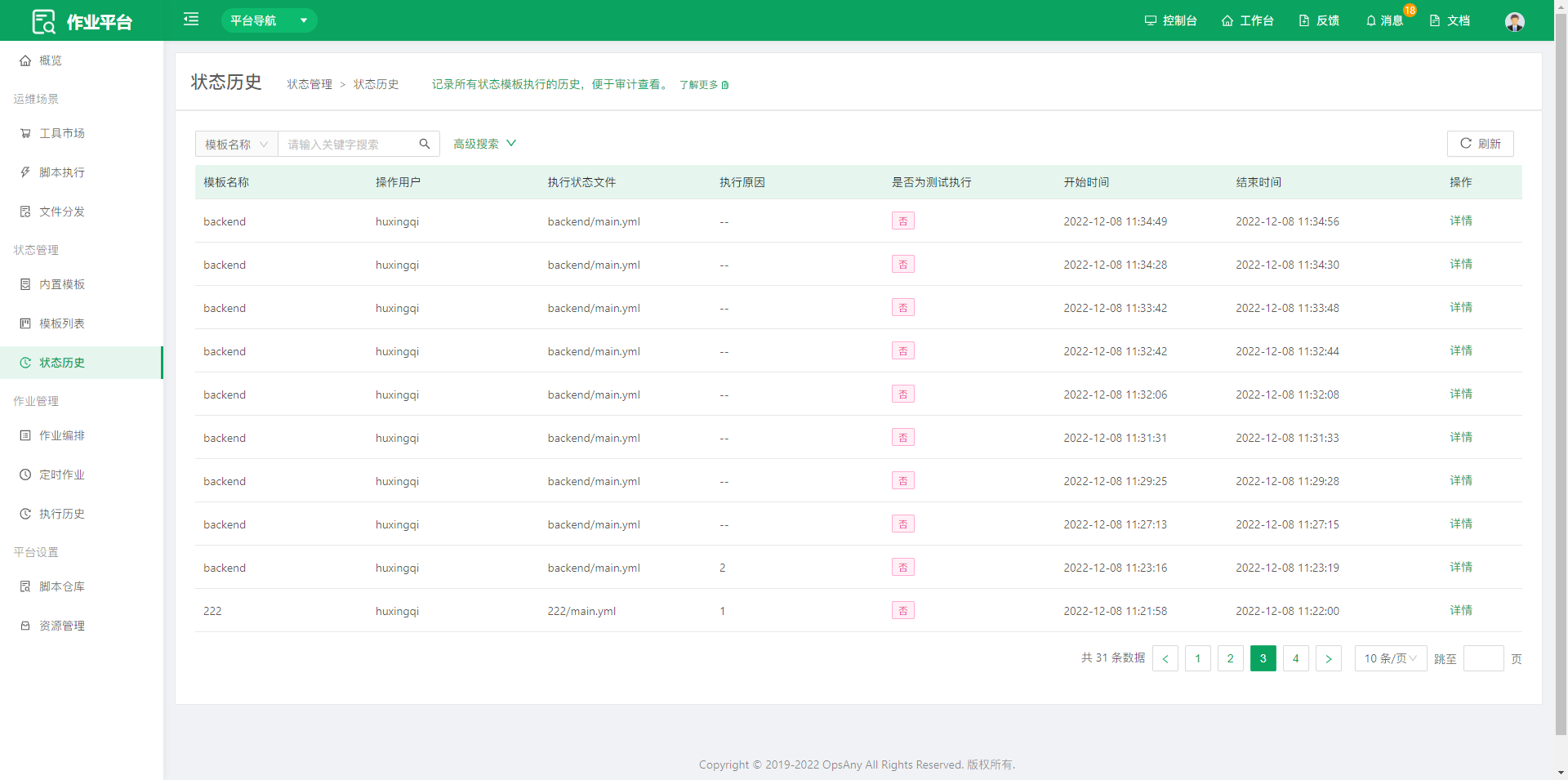Open 详情 for the 222 template row
This screenshot has height=780, width=1568.
coord(1461,610)
